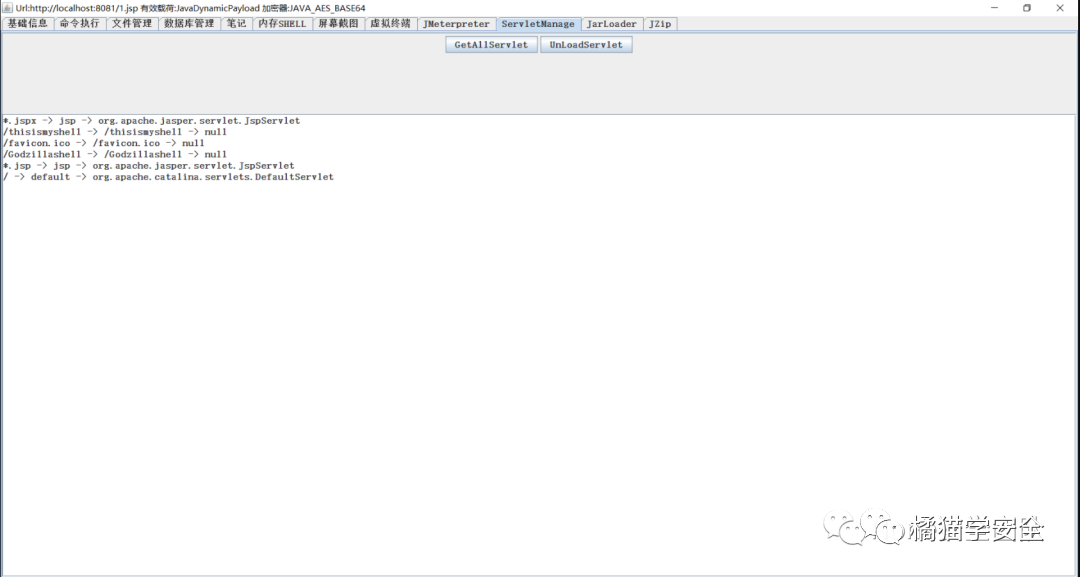
Task: Select the *.jsp JspServlet line
Action: pyautogui.click(x=149, y=165)
